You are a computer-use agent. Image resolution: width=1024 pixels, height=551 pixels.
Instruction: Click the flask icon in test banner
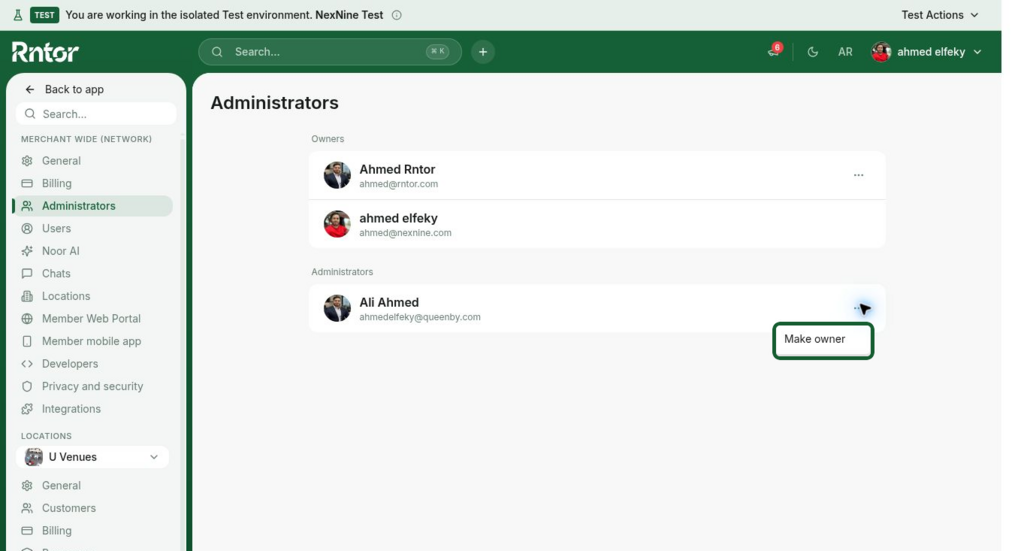click(18, 15)
